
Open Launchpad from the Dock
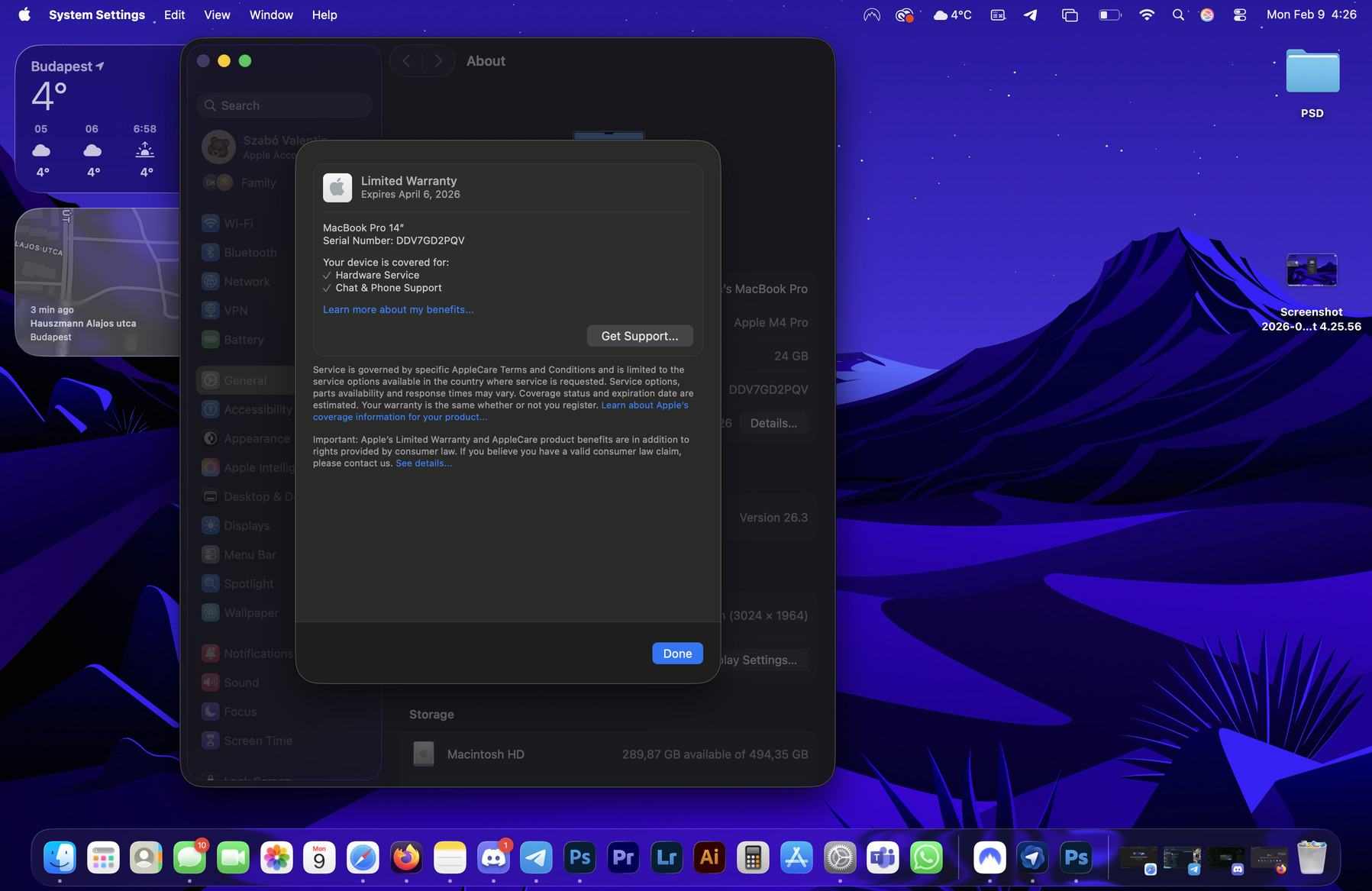point(103,857)
